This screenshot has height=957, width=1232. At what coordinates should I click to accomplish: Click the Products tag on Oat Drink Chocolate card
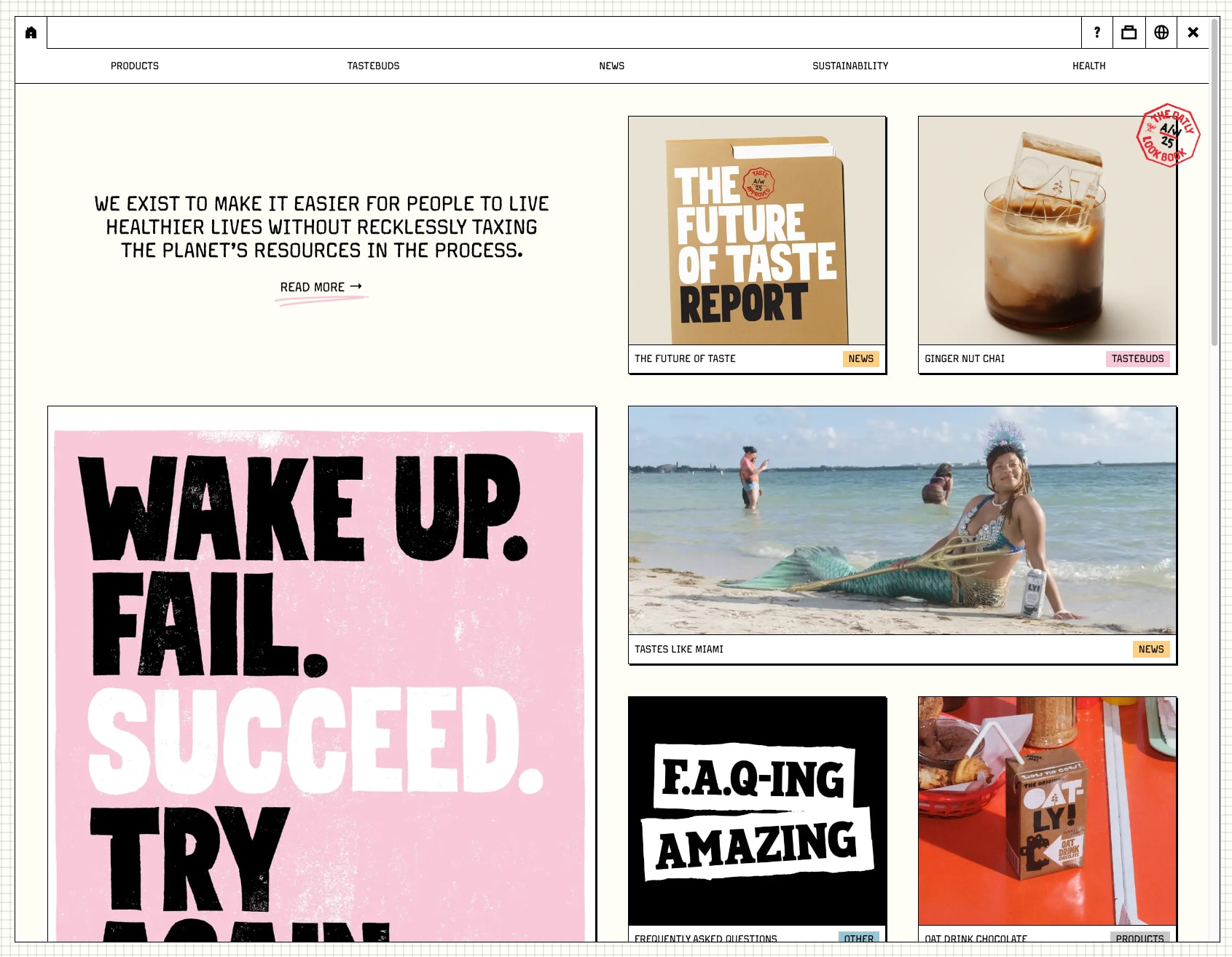(1139, 937)
